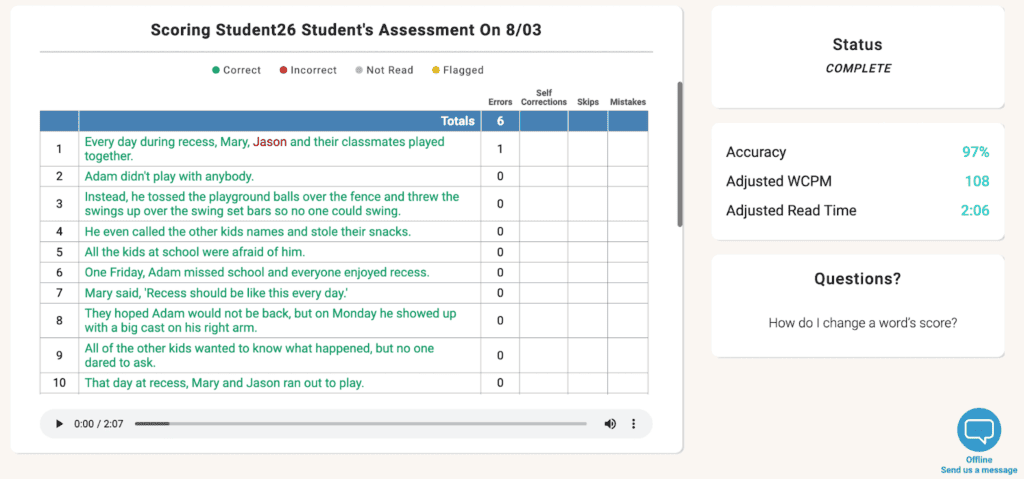Screen dimensions: 1024x479
Task: Click the yellow Flagged legend dot
Action: pos(435,71)
